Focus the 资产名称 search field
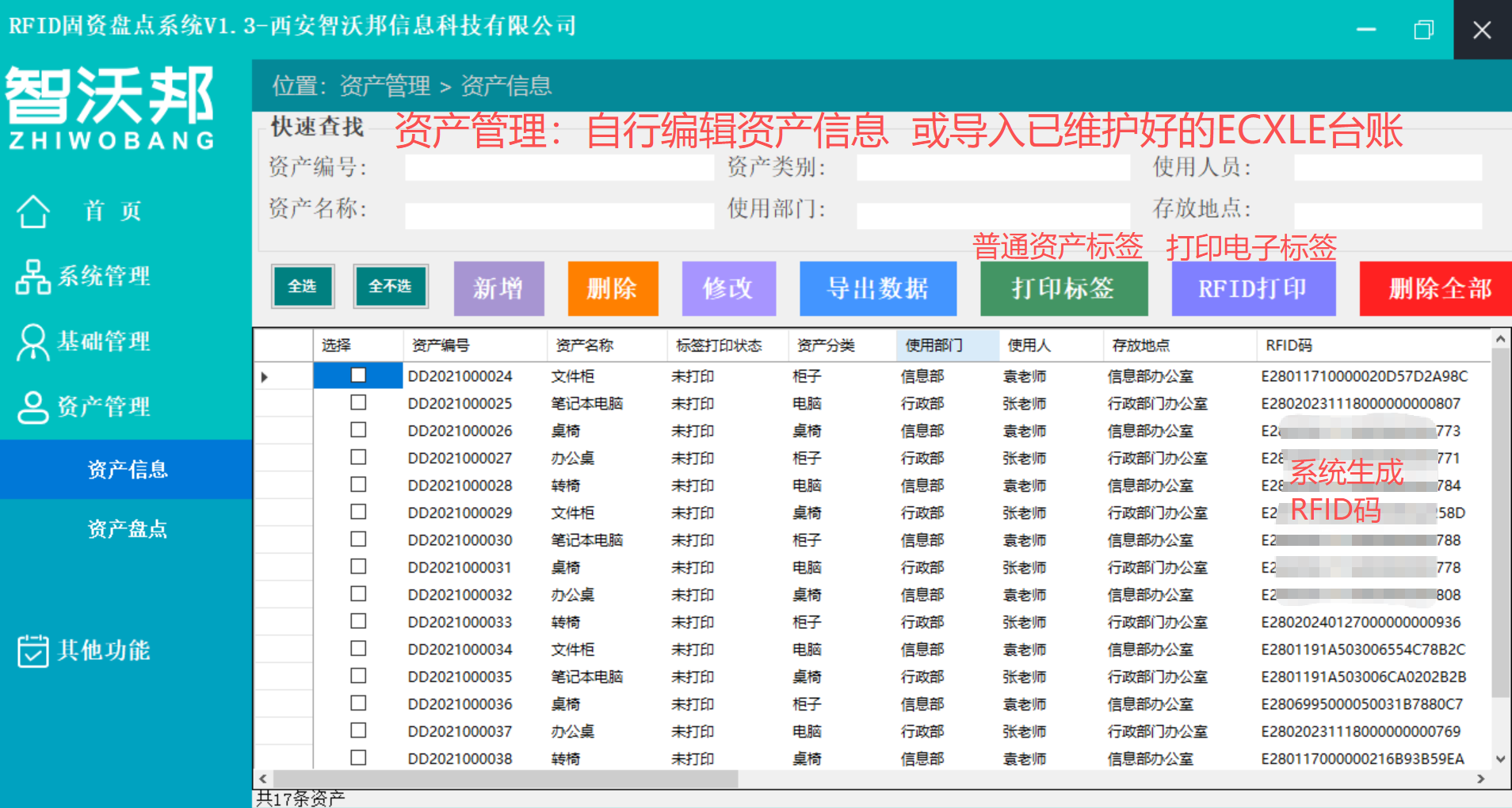 559,215
